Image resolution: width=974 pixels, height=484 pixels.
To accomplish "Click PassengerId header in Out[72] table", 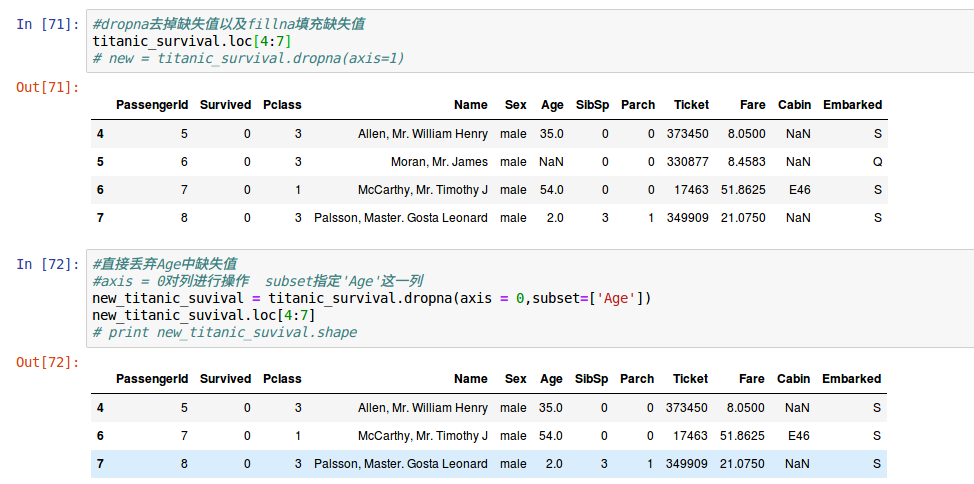I will [152, 379].
